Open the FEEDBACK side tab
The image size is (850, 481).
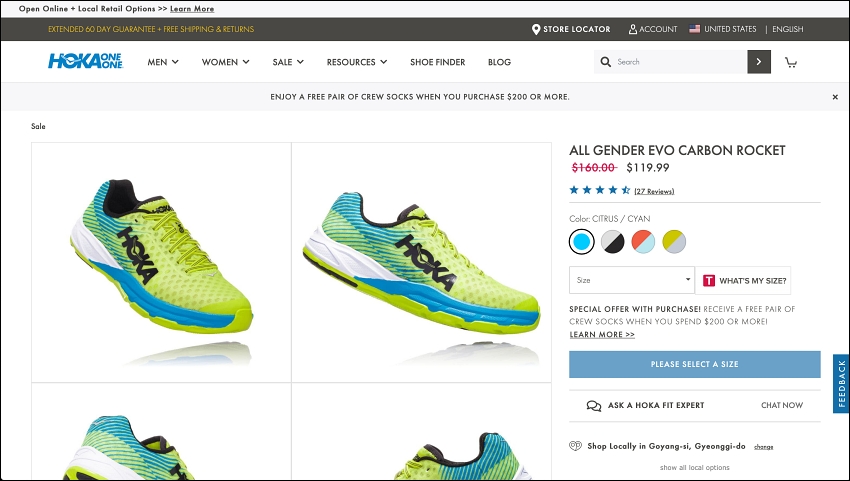coord(841,383)
